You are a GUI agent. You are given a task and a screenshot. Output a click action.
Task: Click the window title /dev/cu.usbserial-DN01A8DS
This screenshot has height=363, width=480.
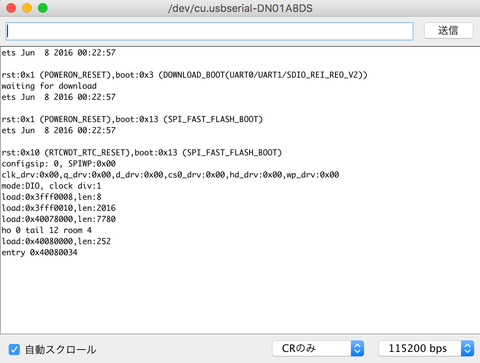pos(240,8)
